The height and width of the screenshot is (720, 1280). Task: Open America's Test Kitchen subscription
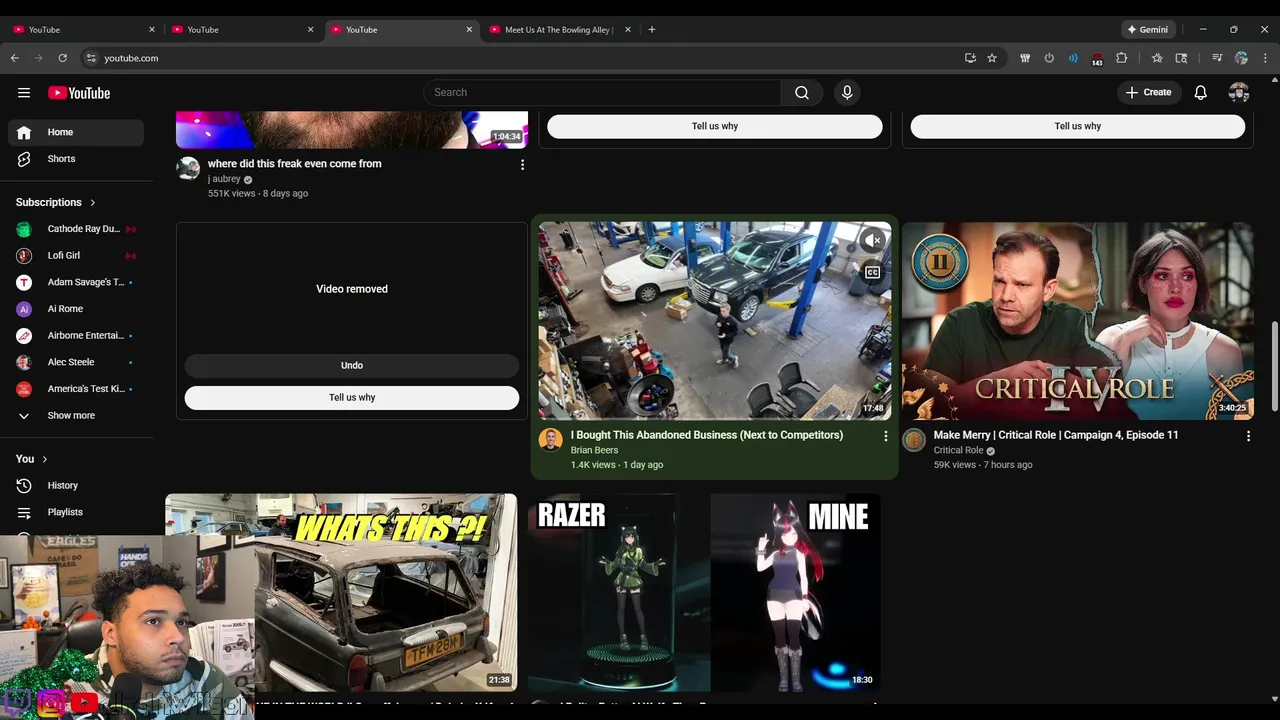76,388
